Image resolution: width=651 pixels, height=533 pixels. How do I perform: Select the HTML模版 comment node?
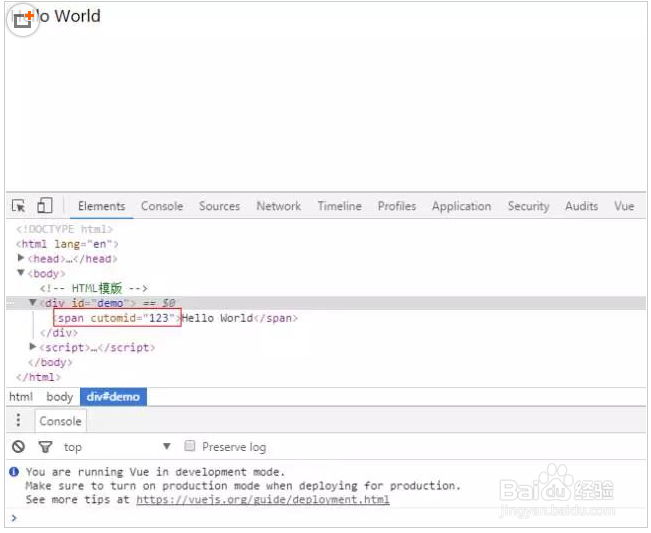point(94,288)
